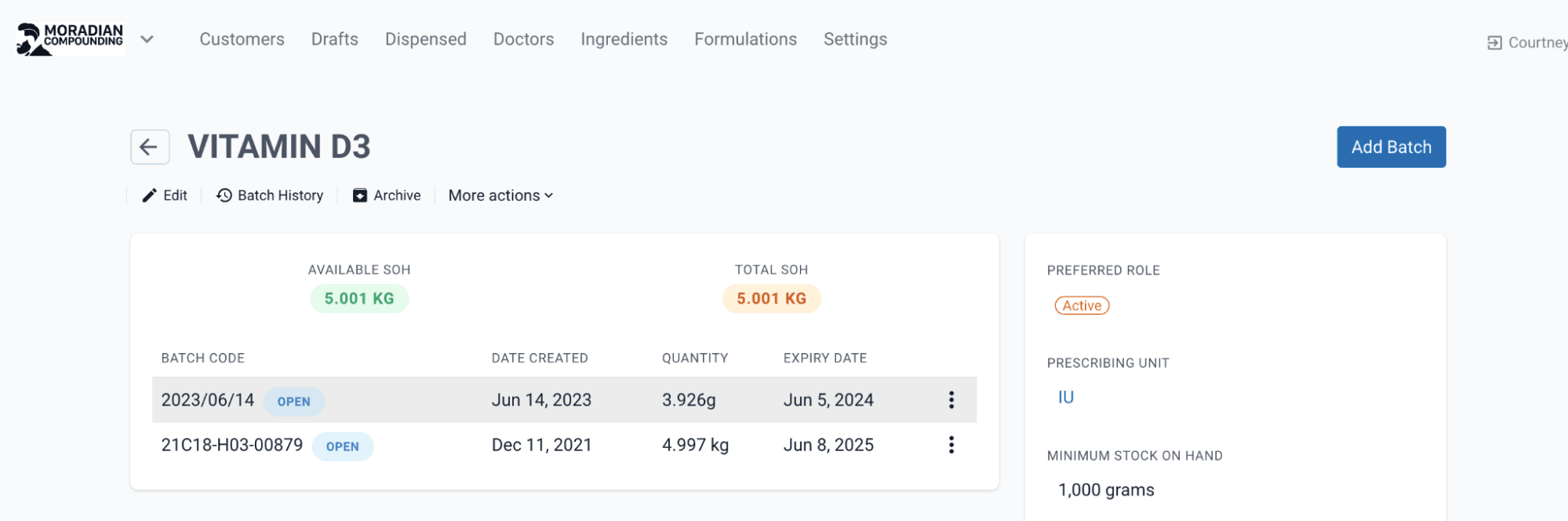Click the Add Batch button
The height and width of the screenshot is (521, 1568).
(x=1391, y=147)
